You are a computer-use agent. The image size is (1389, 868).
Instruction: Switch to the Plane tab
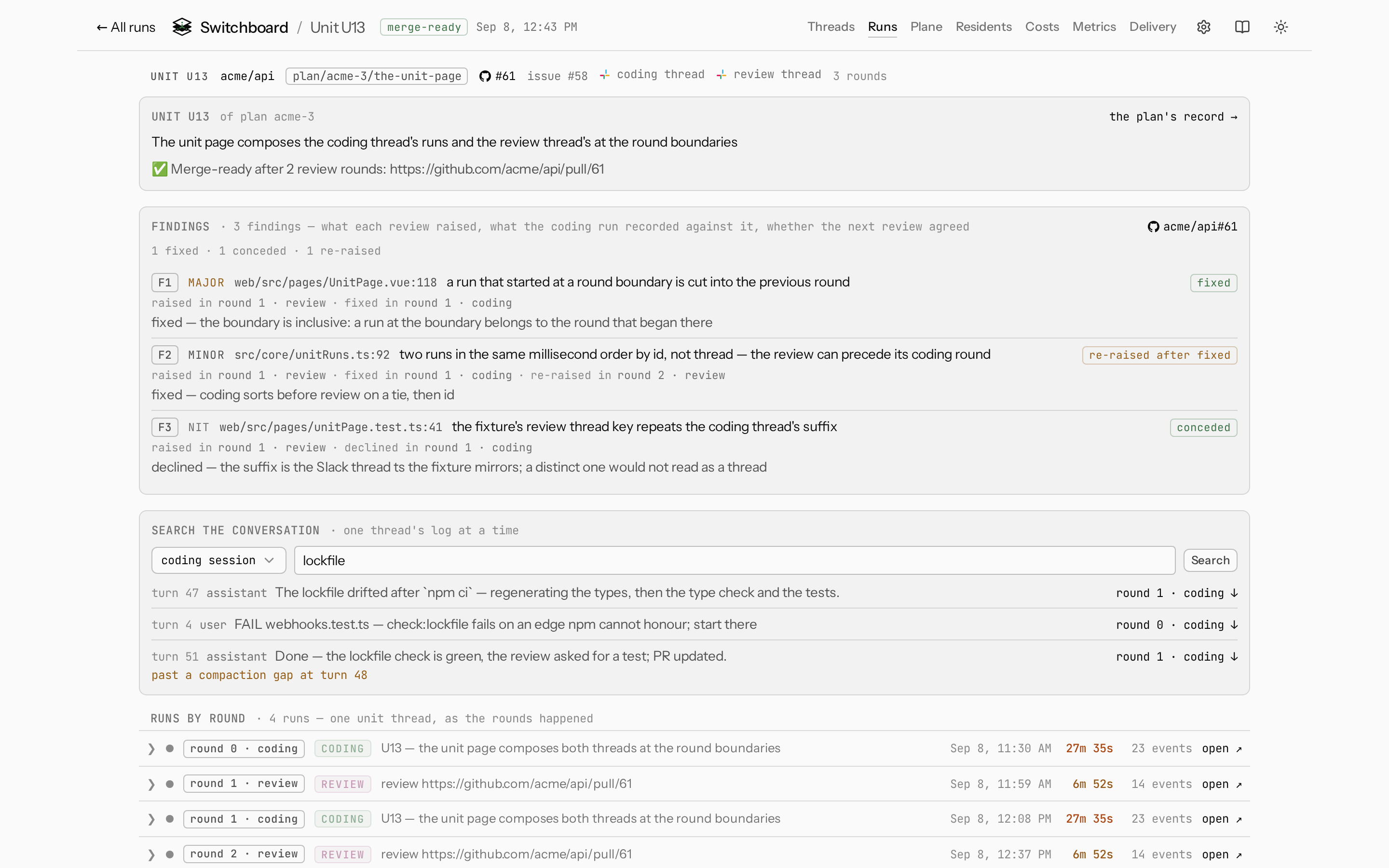pos(926,27)
